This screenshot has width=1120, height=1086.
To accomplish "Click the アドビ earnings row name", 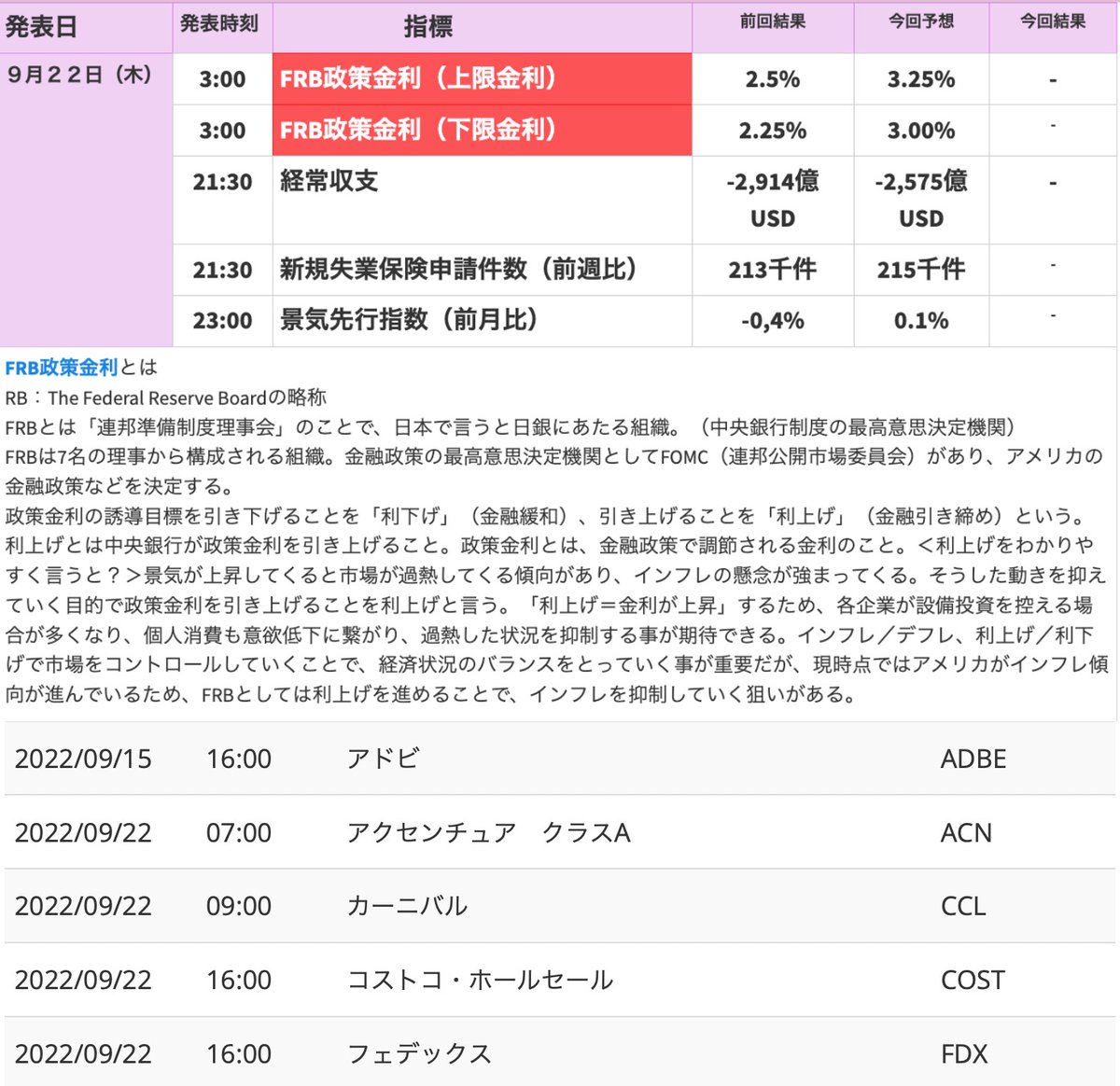I will 383,759.
